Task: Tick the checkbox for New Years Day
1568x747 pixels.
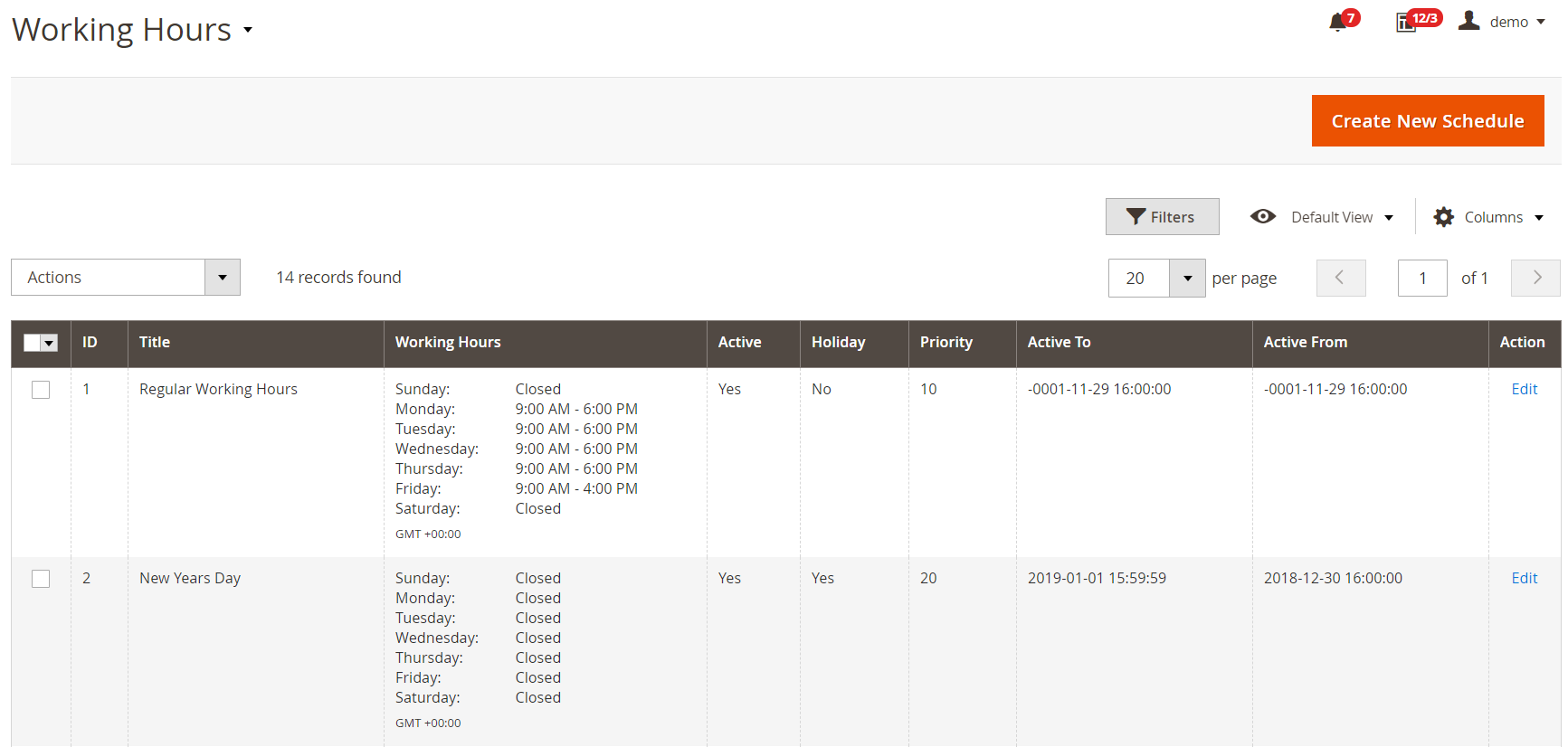Action: pos(41,579)
